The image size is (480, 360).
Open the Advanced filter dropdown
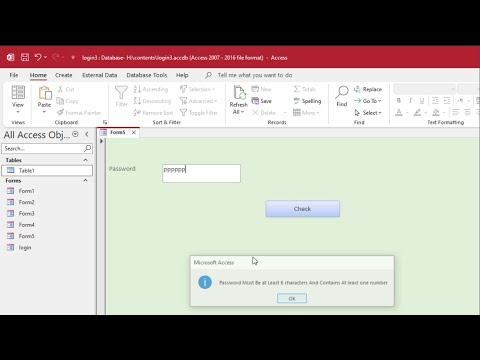(198, 101)
